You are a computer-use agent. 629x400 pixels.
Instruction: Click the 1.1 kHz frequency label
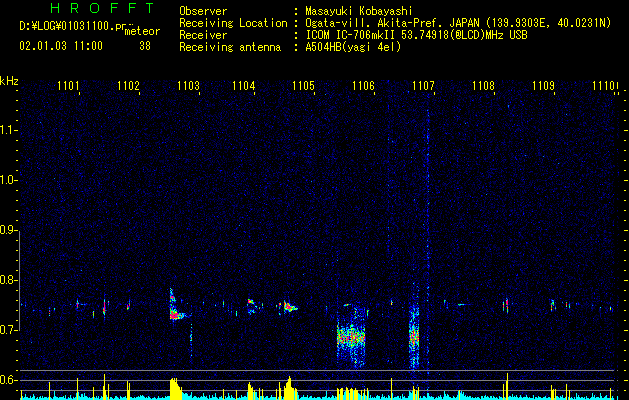point(8,130)
